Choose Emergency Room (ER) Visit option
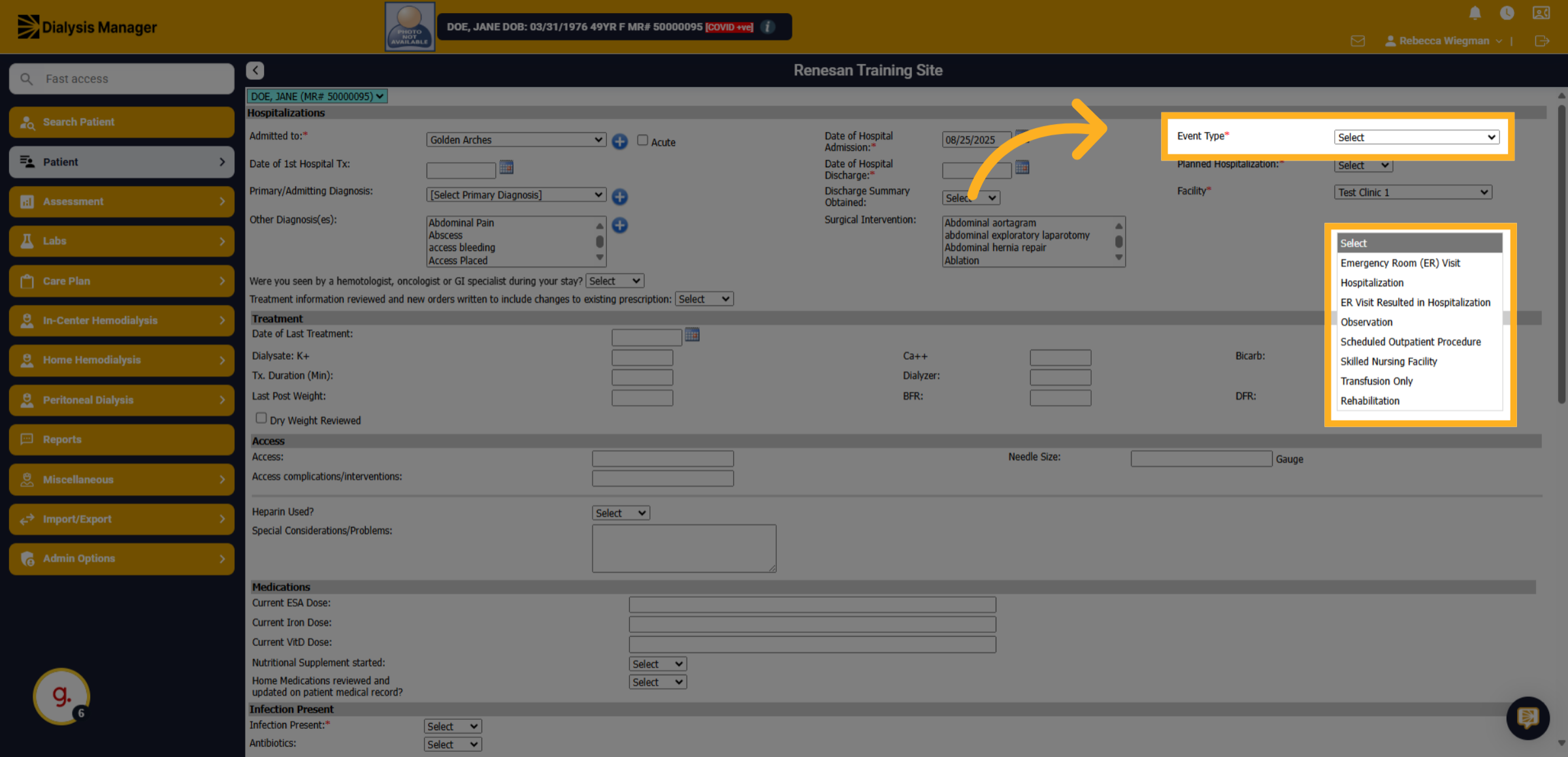 (x=1420, y=263)
